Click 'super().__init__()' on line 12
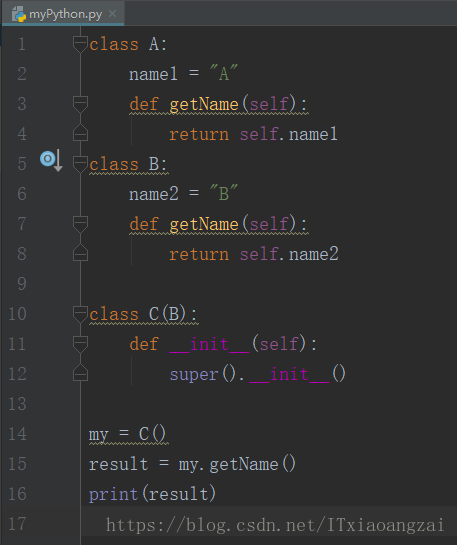 (258, 374)
